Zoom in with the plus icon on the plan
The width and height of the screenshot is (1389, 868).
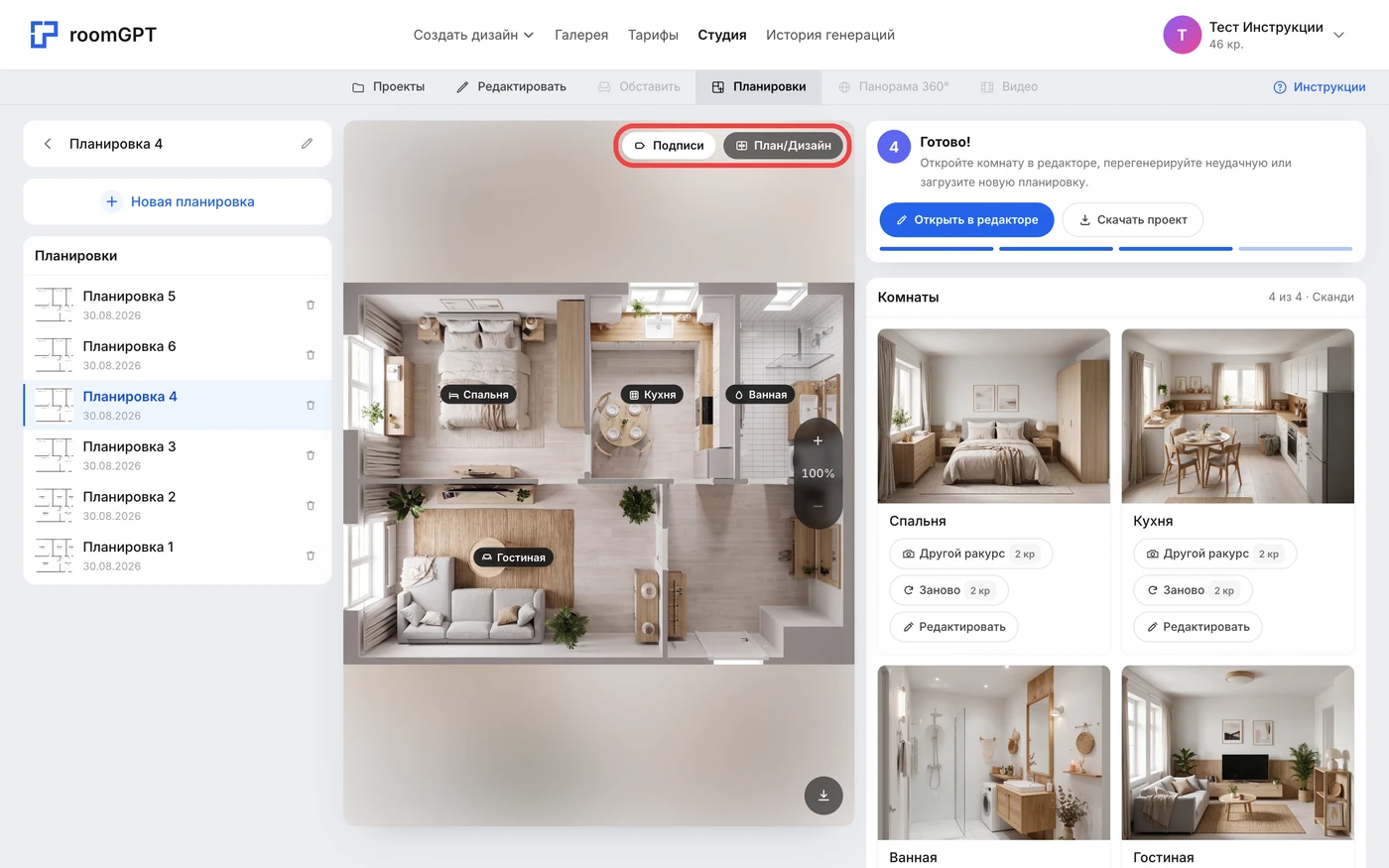pyautogui.click(x=818, y=441)
